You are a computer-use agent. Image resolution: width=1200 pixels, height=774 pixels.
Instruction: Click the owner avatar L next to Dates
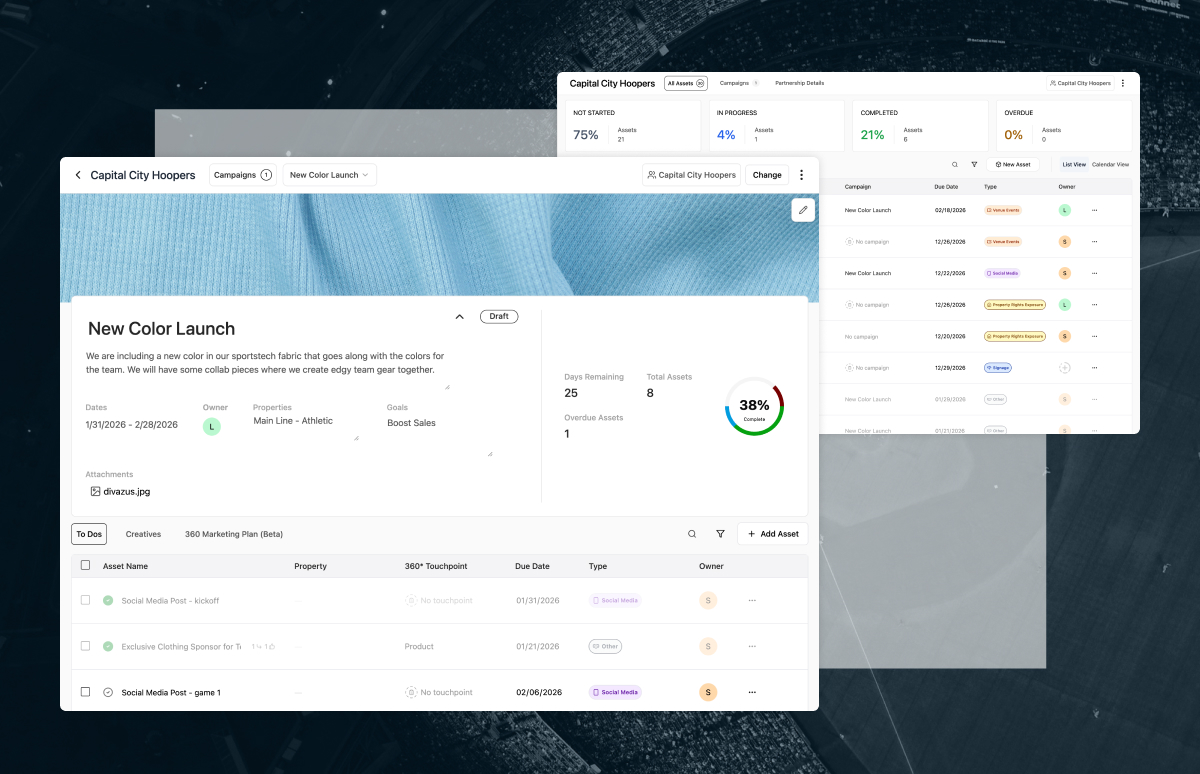211,426
